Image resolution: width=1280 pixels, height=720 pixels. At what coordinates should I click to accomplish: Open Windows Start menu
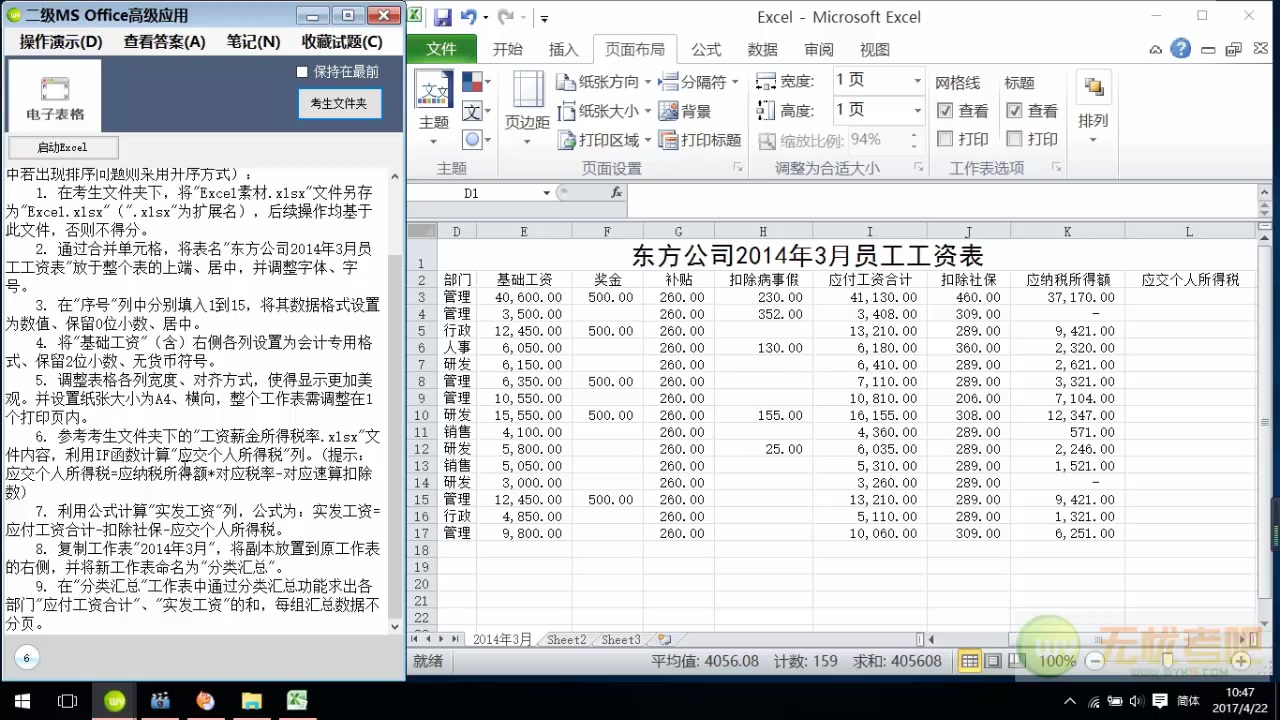point(21,701)
